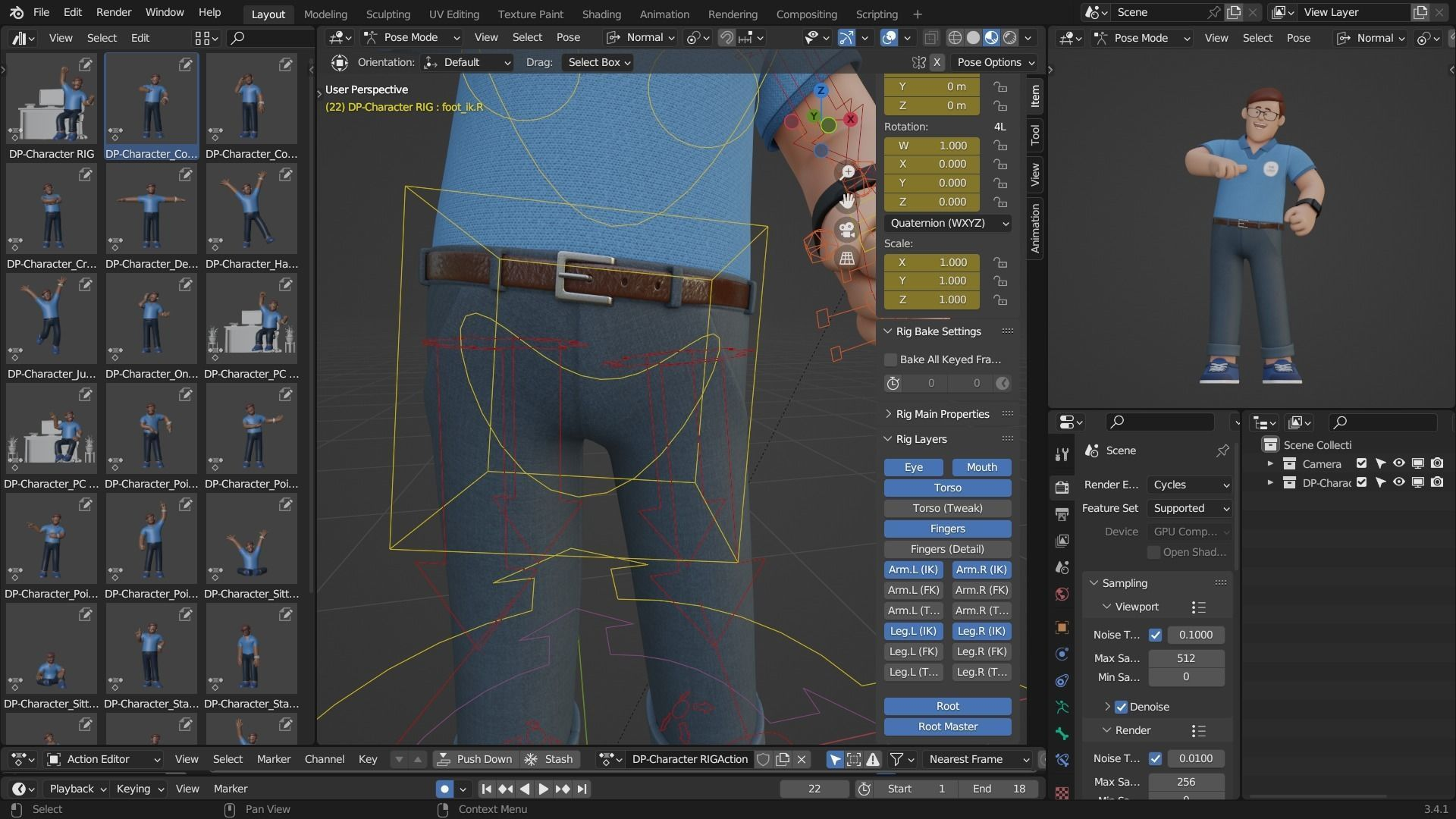Open the Quaternion (WXYZ) rotation mode dropdown
This screenshot has width=1456, height=819.
[x=948, y=223]
